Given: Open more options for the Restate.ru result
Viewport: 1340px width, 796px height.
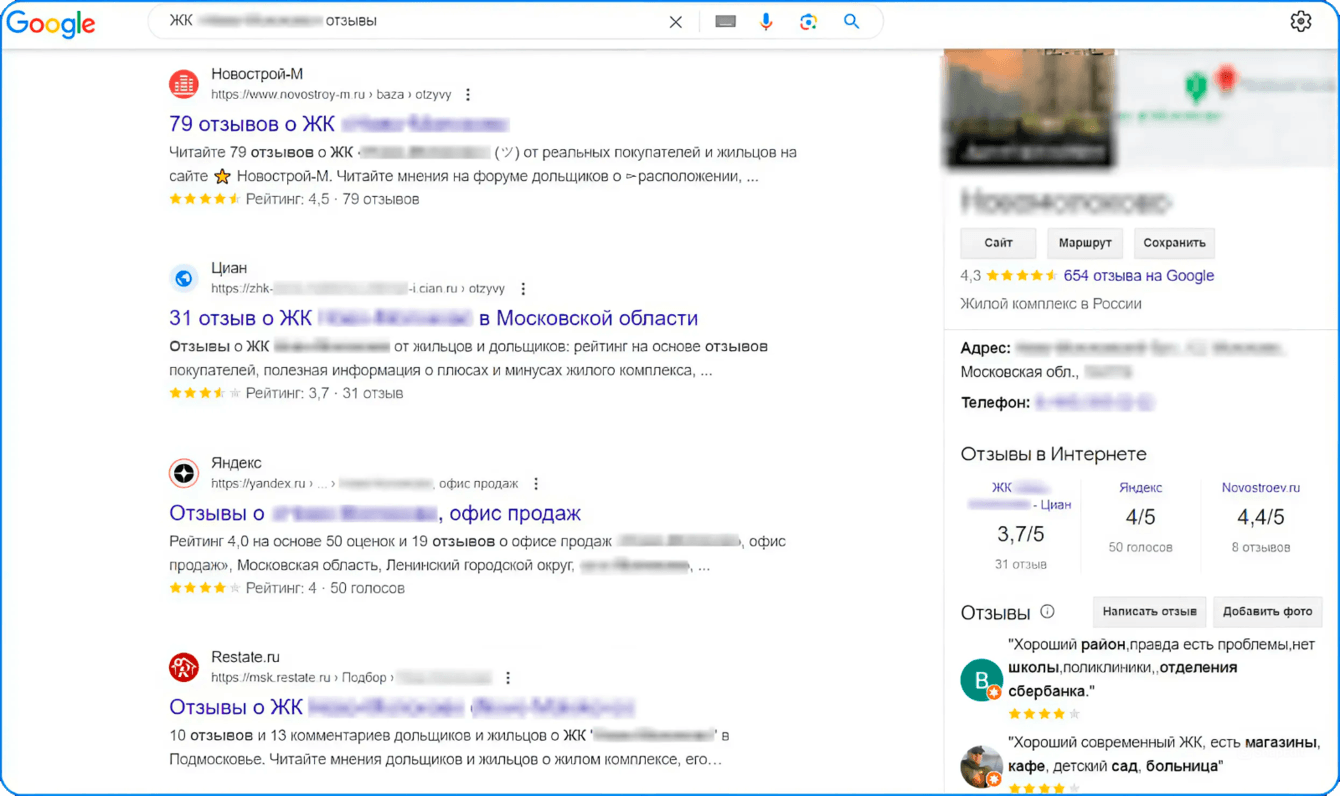Looking at the screenshot, I should click(x=508, y=678).
